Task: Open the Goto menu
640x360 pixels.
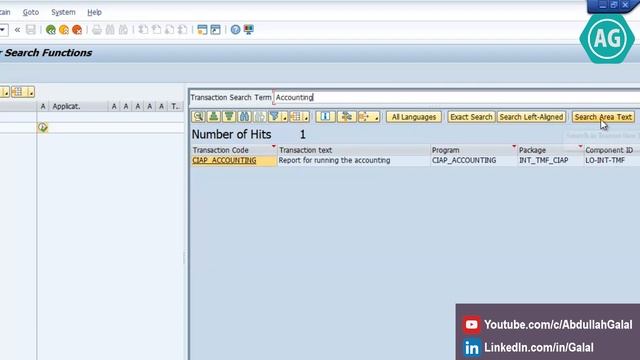Action: click(x=31, y=12)
